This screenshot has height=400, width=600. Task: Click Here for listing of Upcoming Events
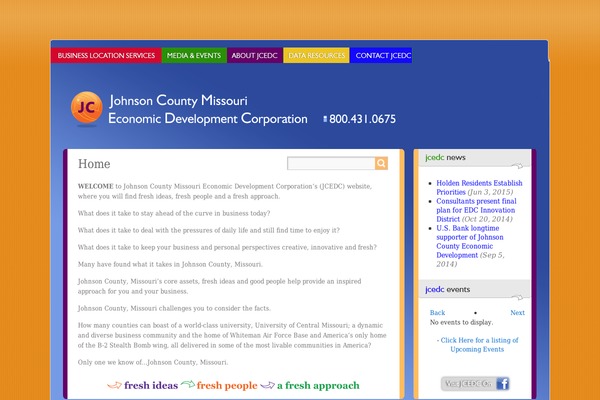pos(477,344)
